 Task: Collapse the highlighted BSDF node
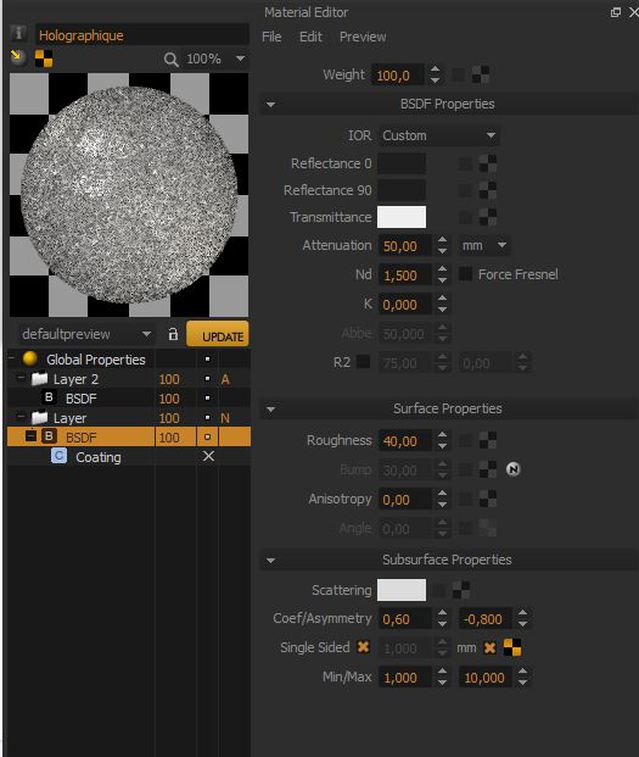[x=30, y=436]
